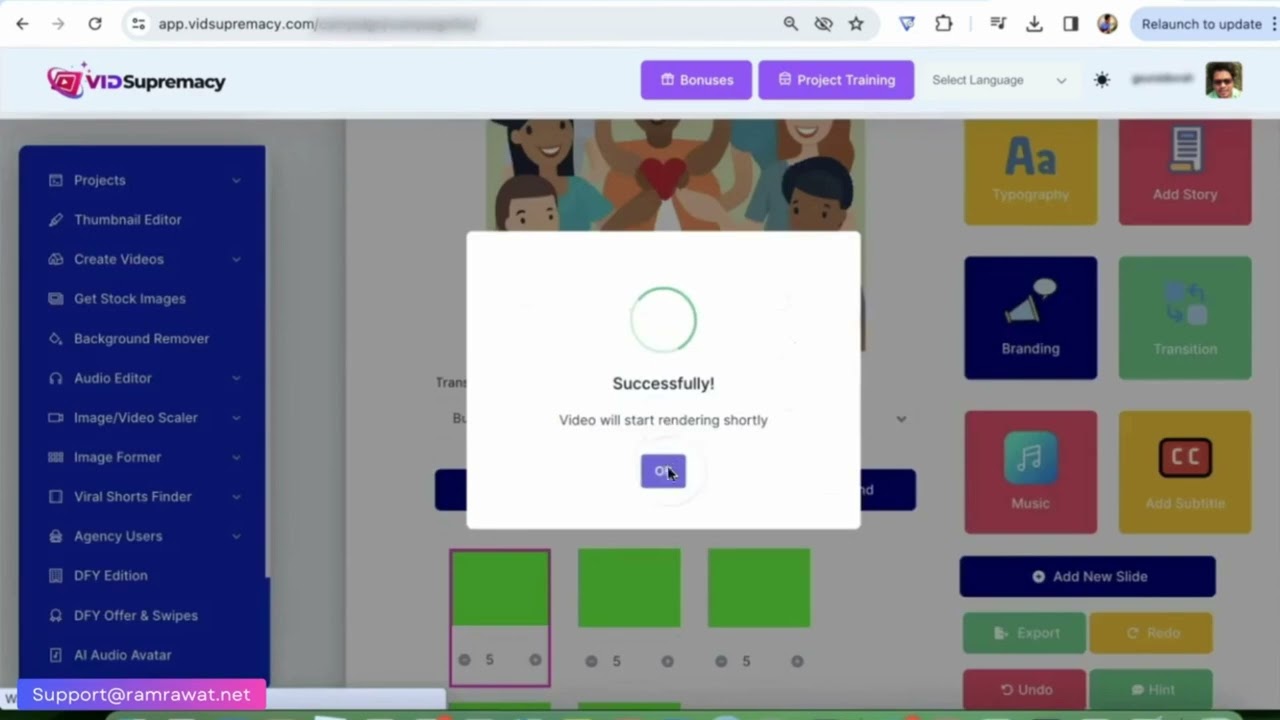Toggle light/dark theme sun icon
The height and width of the screenshot is (720, 1280).
click(1102, 80)
